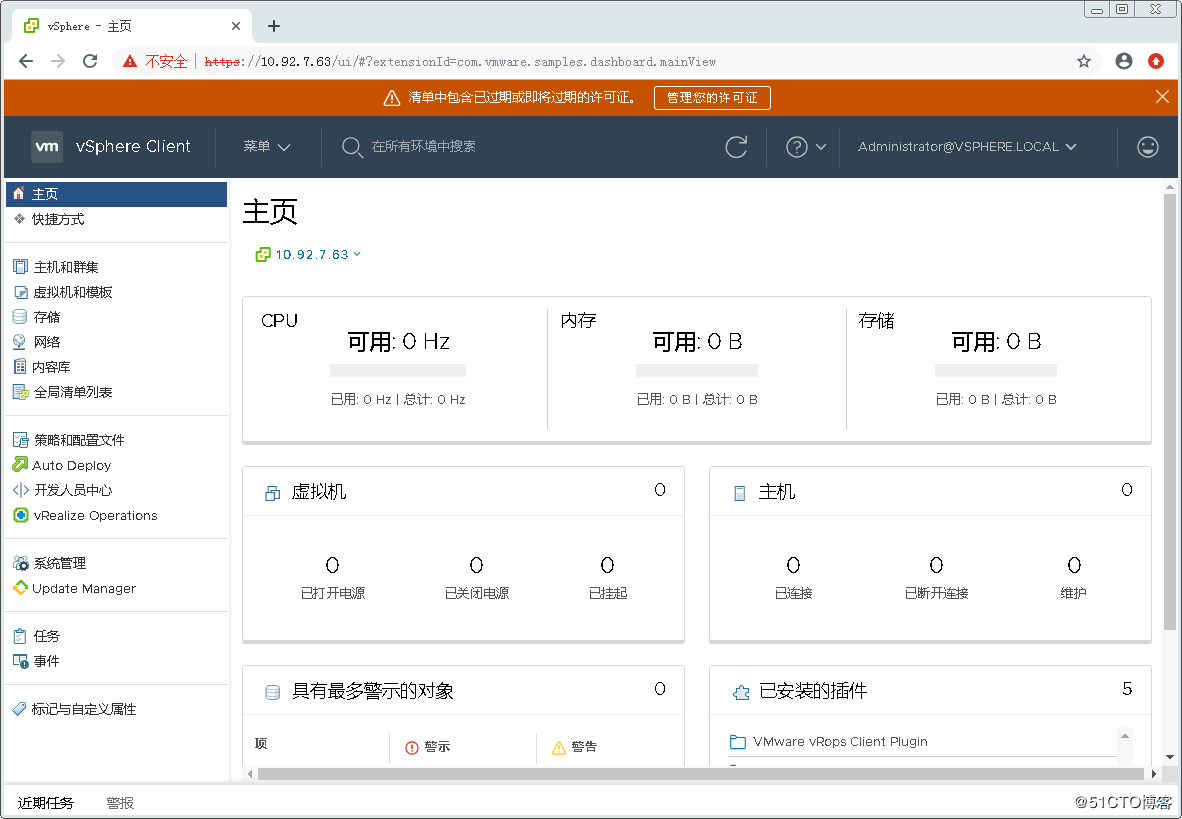Click the 开发人员中心 code icon
Image resolution: width=1182 pixels, height=819 pixels.
pyautogui.click(x=20, y=490)
